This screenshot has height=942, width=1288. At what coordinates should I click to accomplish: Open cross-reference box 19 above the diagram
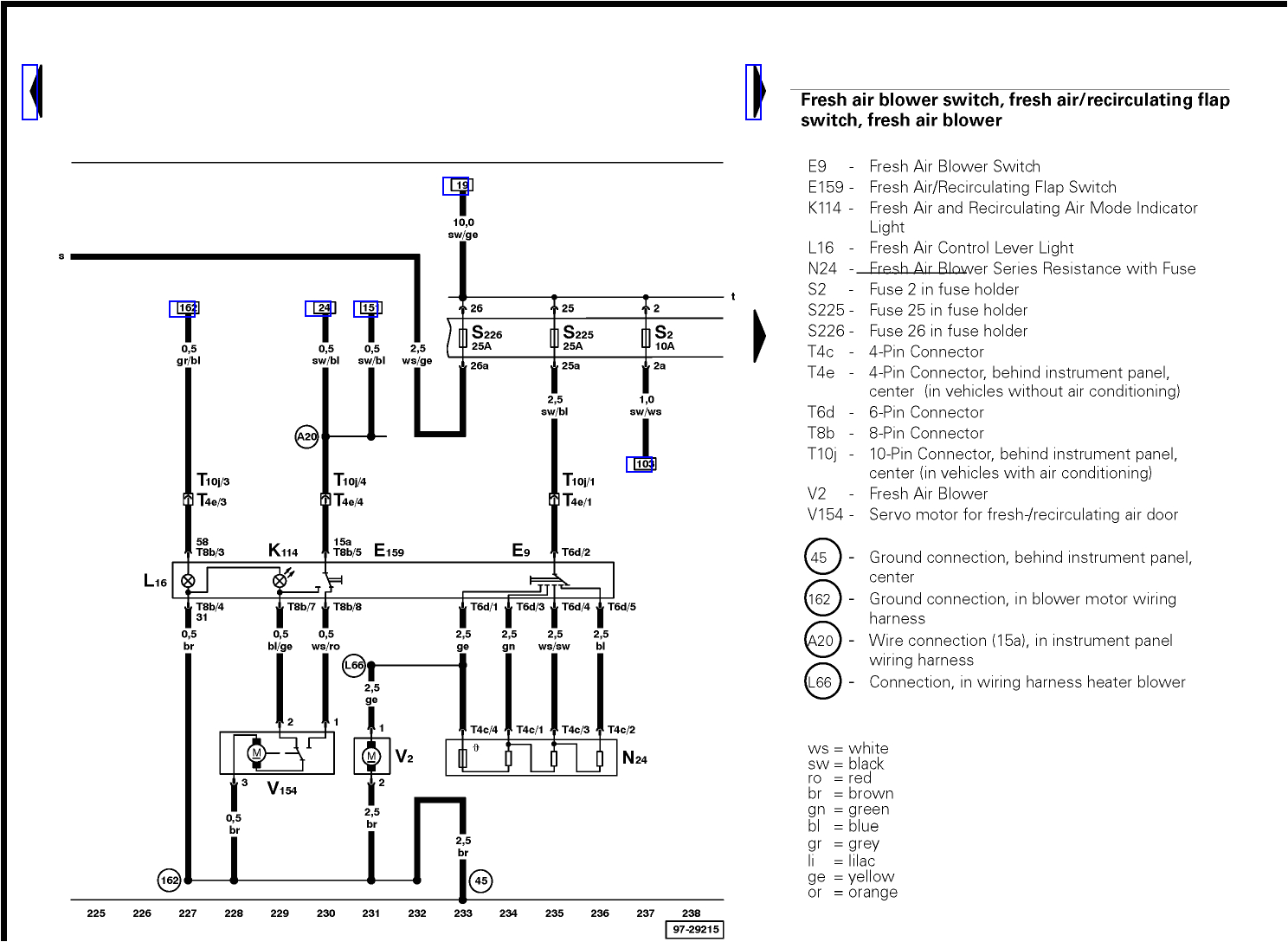coord(460,184)
